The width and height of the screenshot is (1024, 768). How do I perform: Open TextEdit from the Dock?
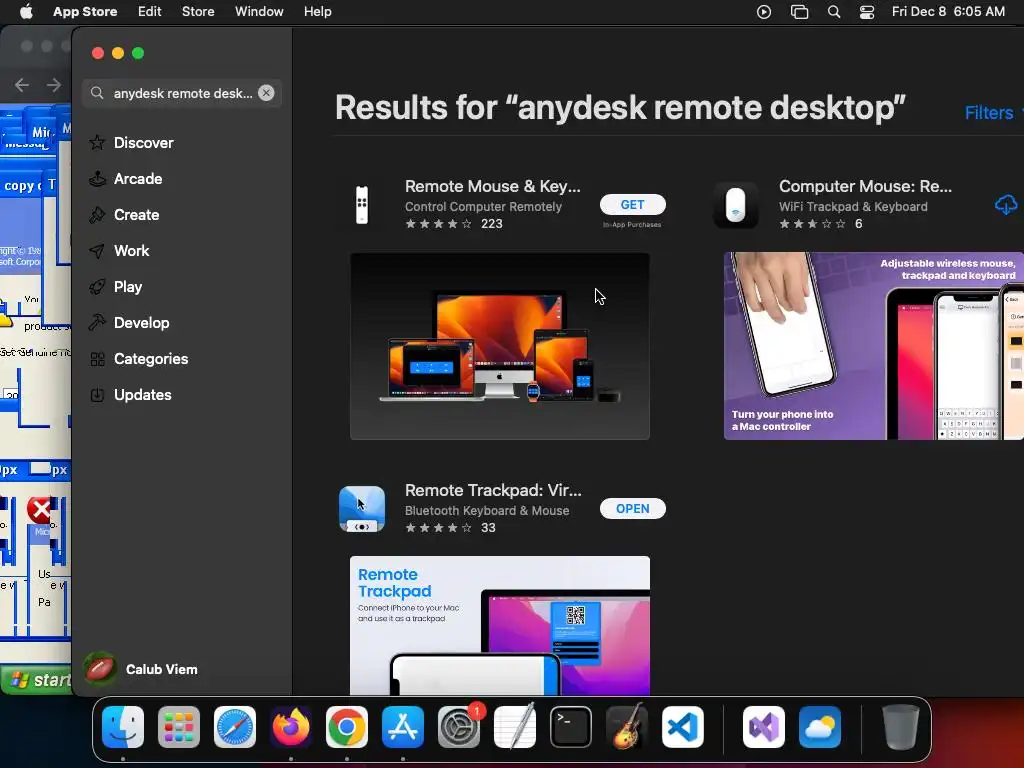click(515, 727)
